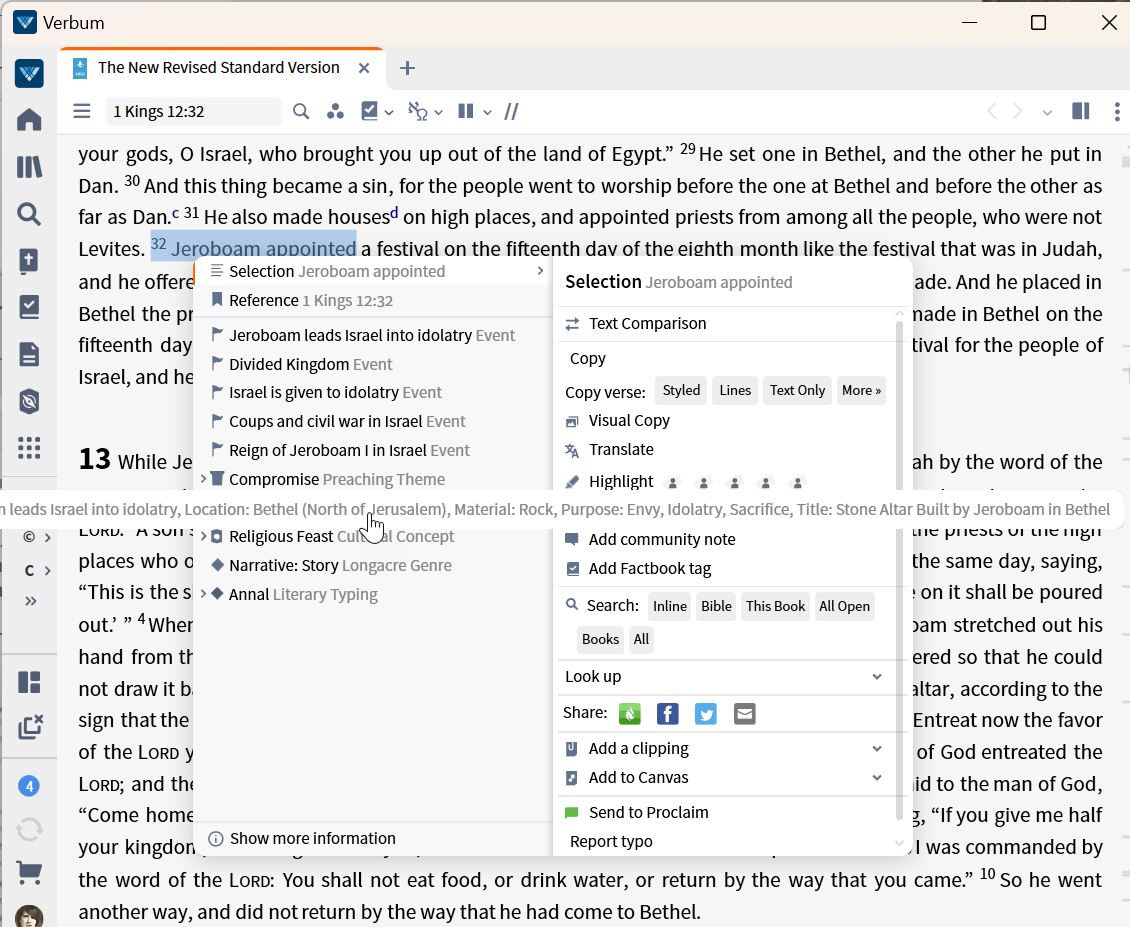
Task: Share selection by email icon
Action: pos(744,714)
